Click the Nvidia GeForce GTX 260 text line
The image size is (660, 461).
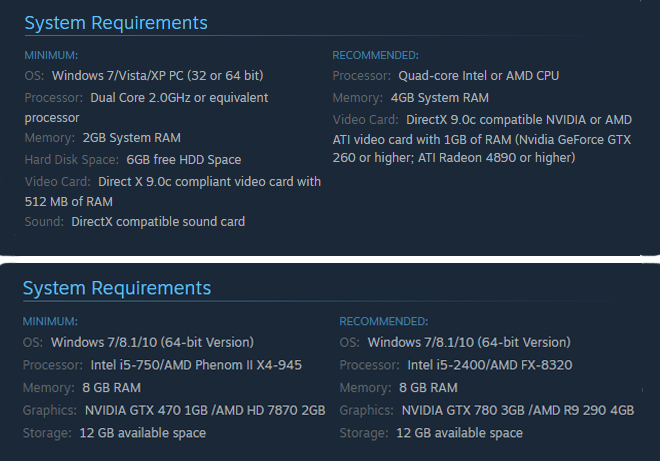click(482, 140)
